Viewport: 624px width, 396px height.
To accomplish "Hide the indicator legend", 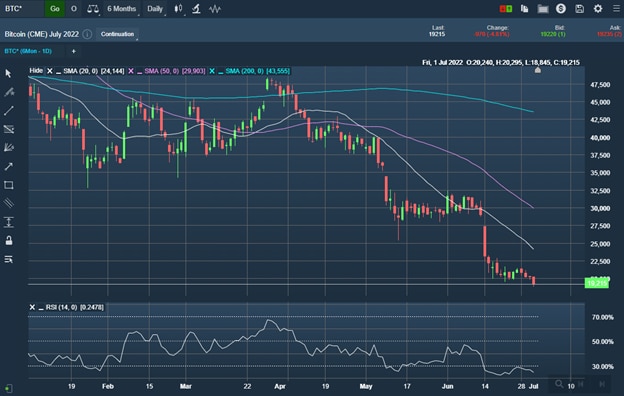I will pyautogui.click(x=36, y=71).
